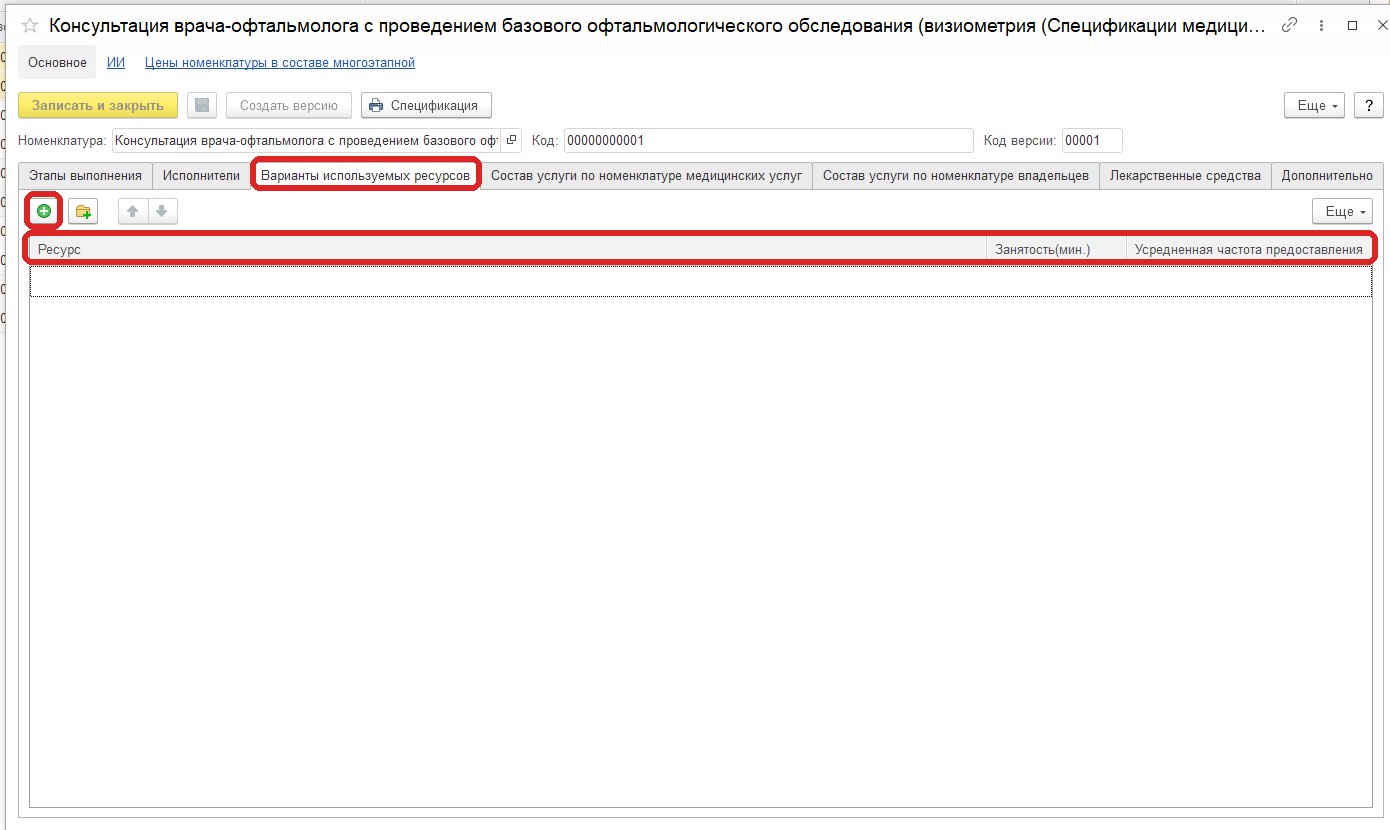Switch to Исполнители tab
The image size is (1390, 830).
202,176
